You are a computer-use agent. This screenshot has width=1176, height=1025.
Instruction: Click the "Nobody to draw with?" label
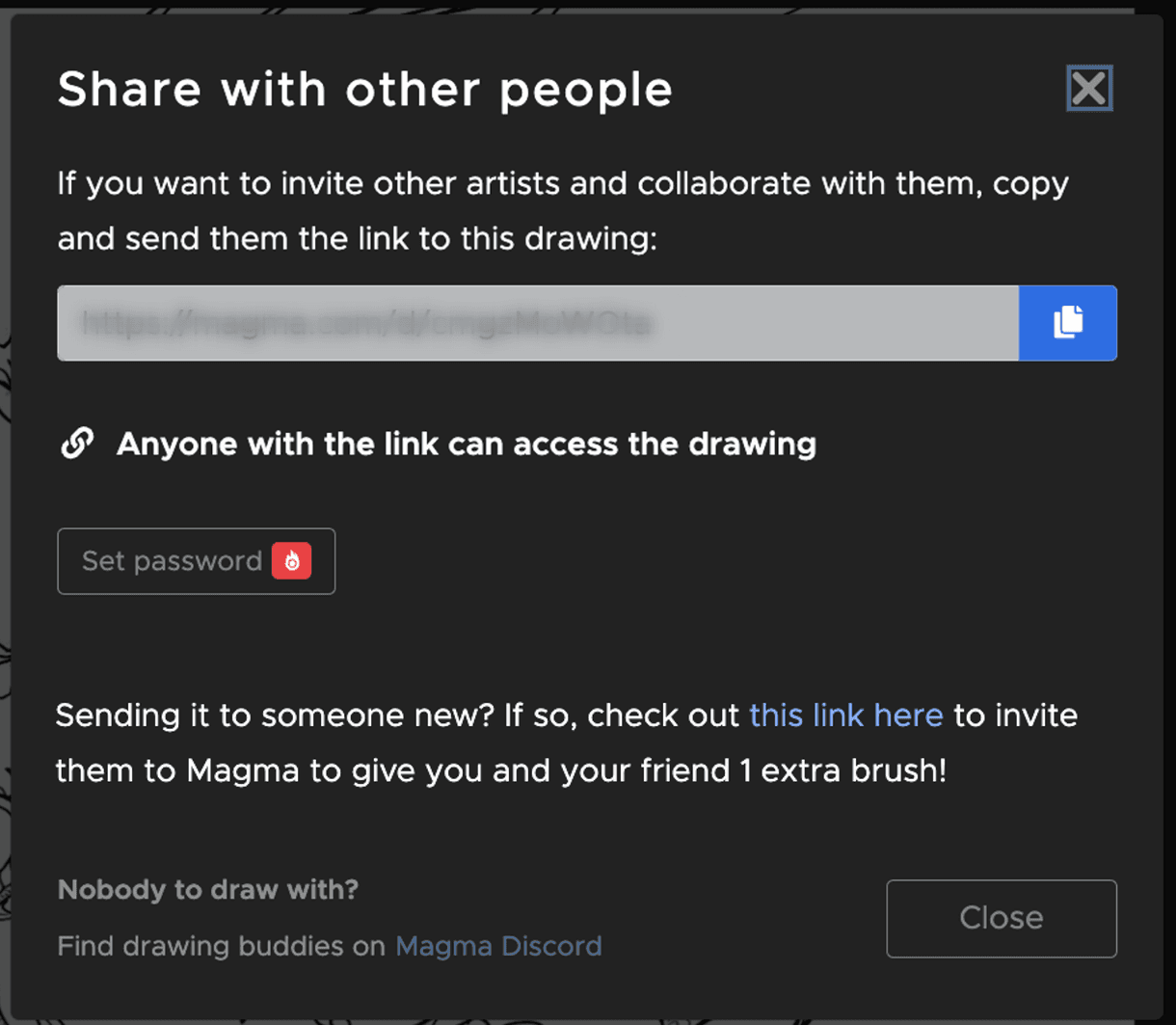click(x=207, y=889)
